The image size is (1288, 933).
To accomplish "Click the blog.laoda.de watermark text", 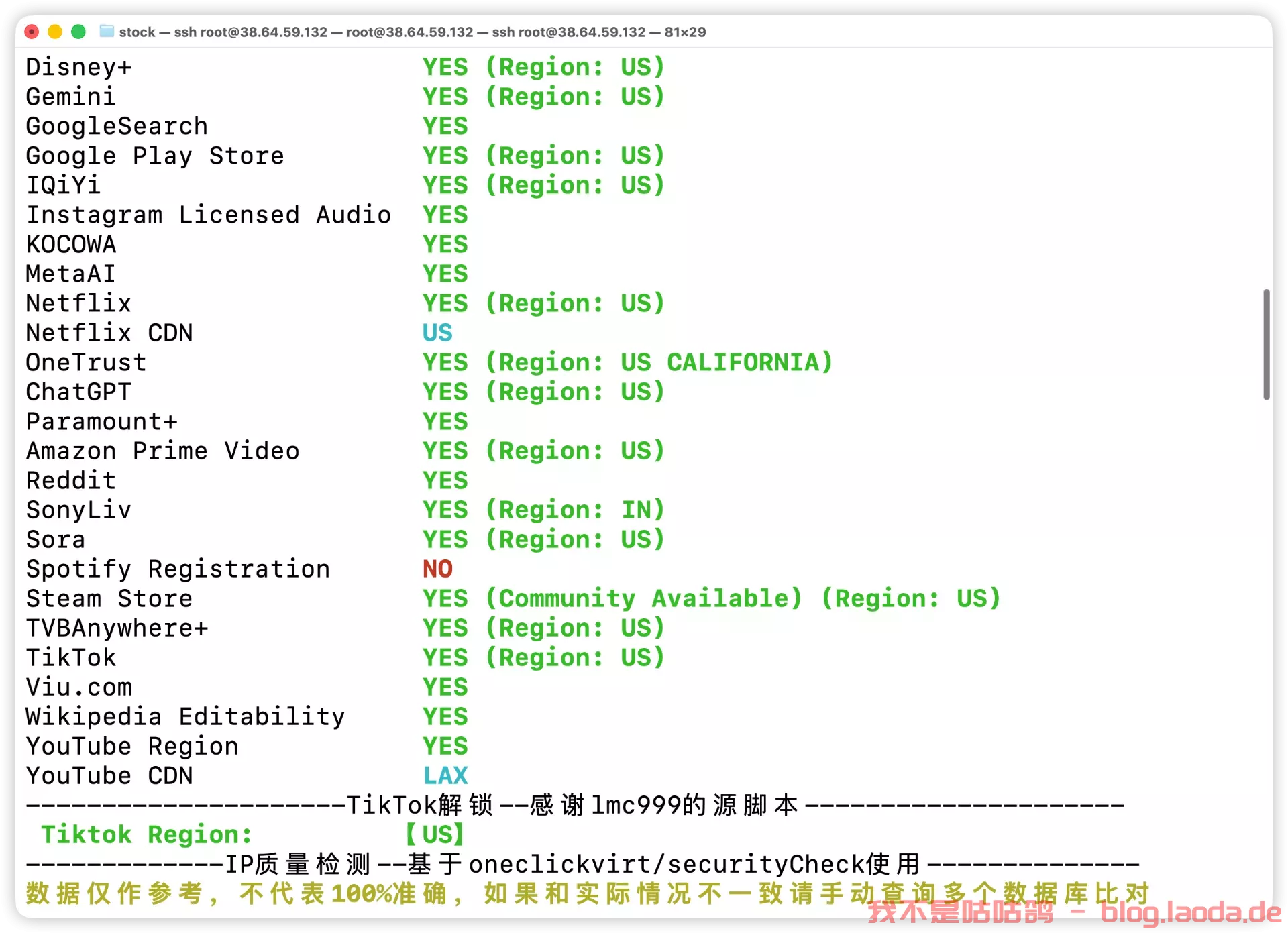I will pos(1191,912).
